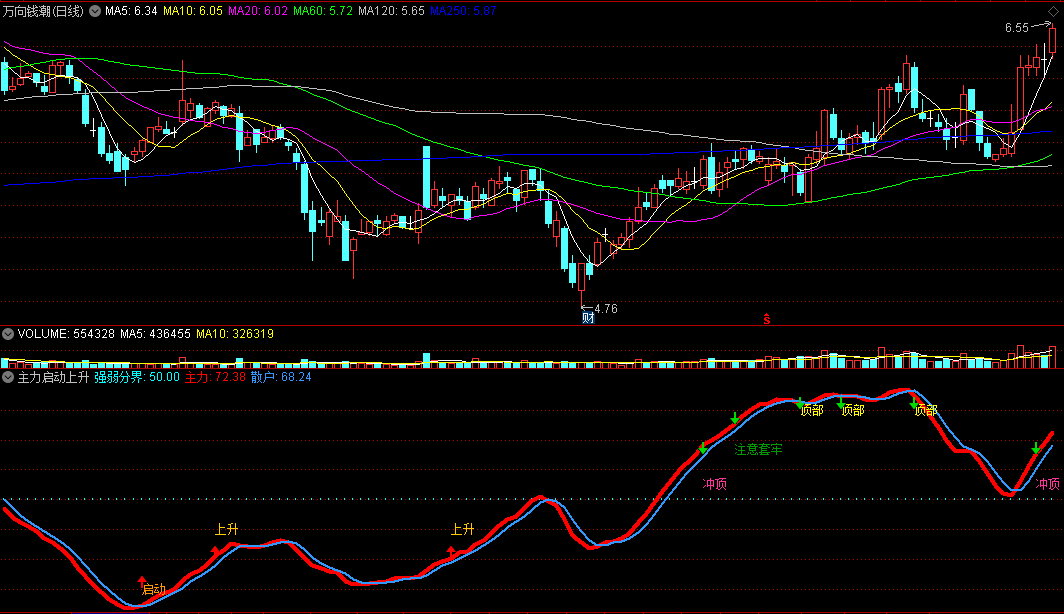The height and width of the screenshot is (614, 1064).
Task: Click the 财 marker below the price low
Action: coord(588,318)
